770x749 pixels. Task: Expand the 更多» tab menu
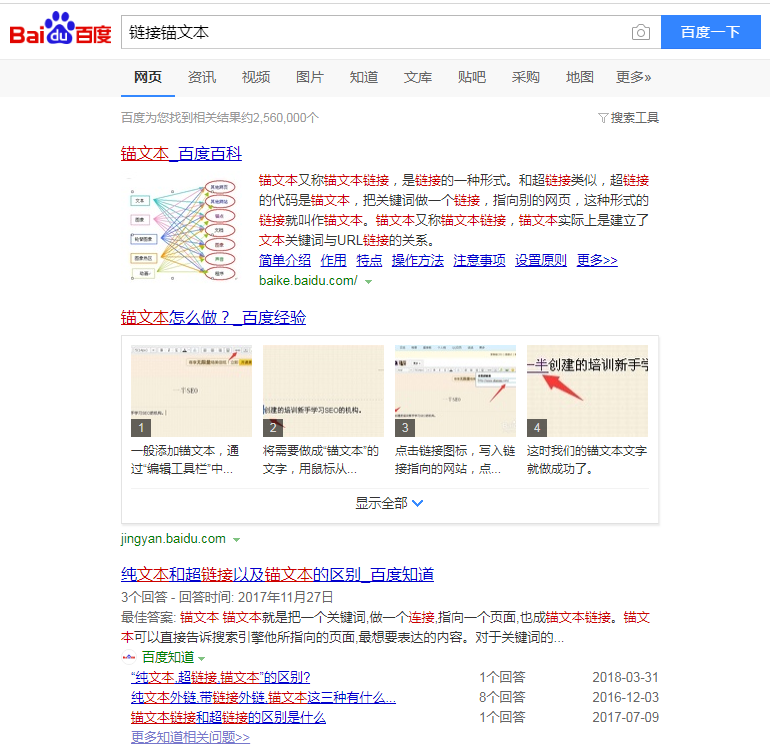point(633,77)
